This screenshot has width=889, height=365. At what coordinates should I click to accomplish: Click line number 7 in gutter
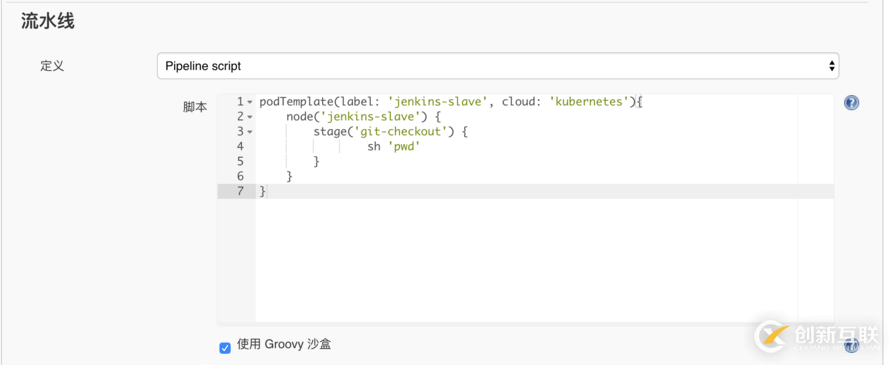240,191
